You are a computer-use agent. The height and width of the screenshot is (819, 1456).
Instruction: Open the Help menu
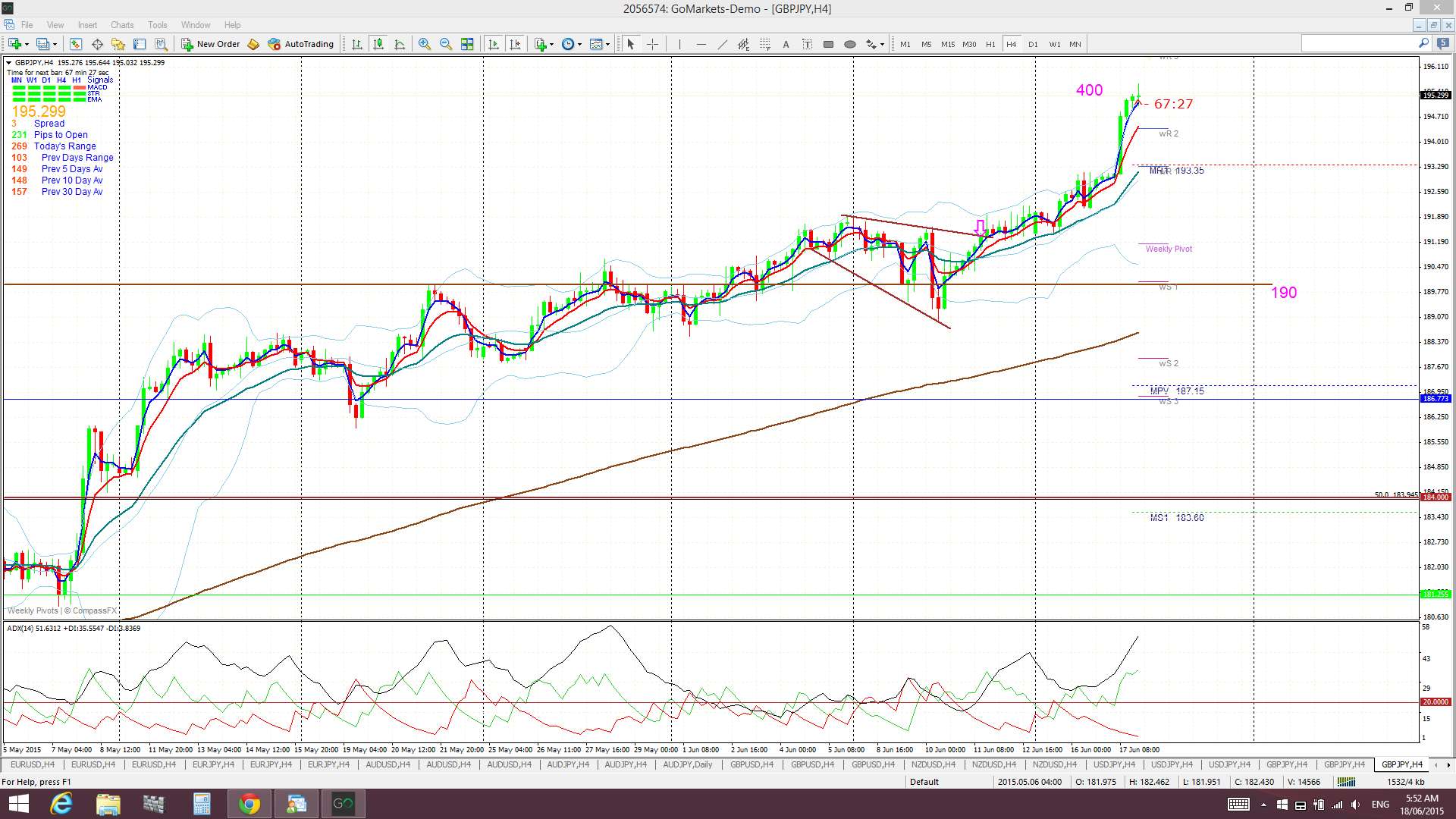point(233,25)
